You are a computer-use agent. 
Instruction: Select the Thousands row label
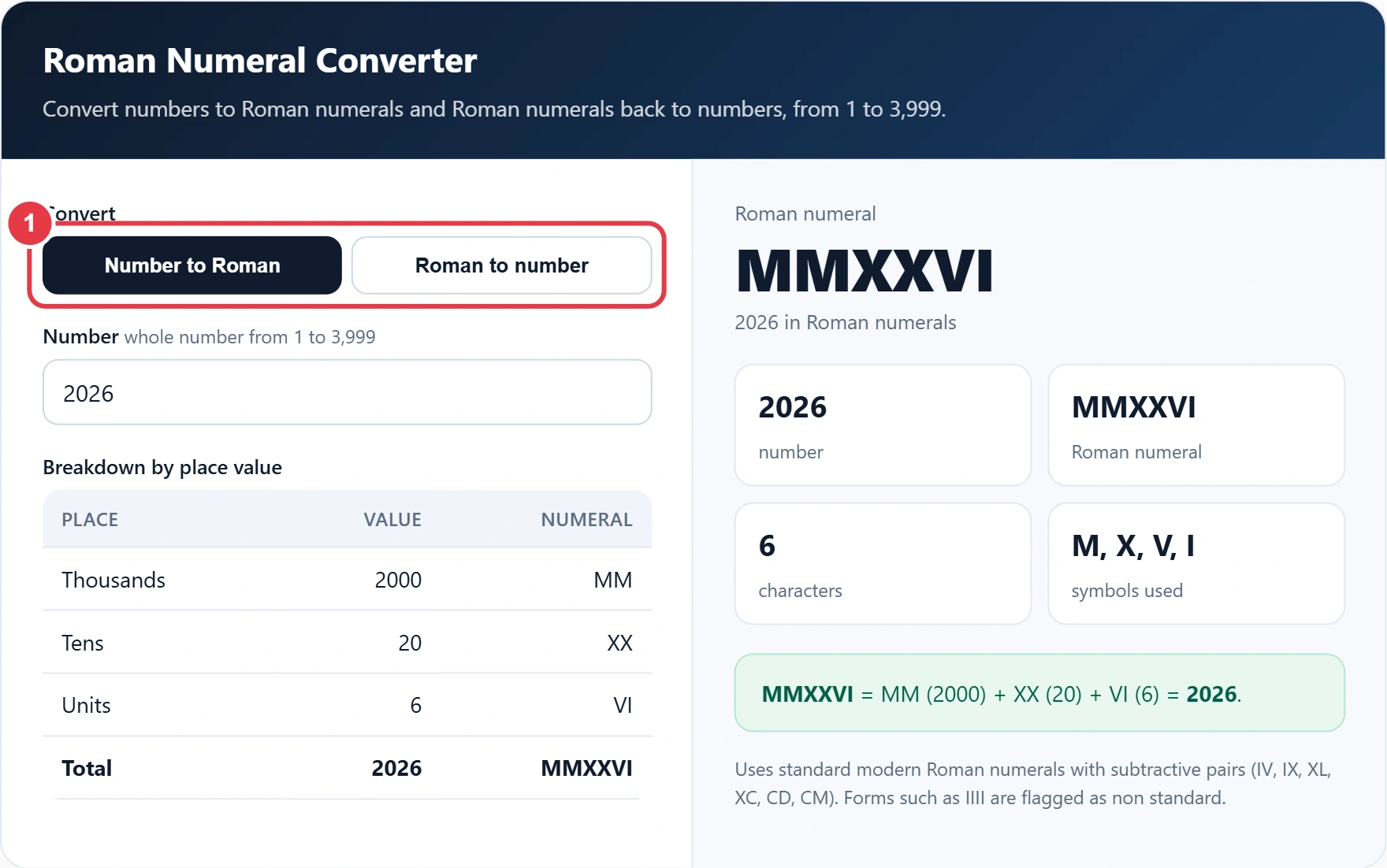(x=113, y=580)
